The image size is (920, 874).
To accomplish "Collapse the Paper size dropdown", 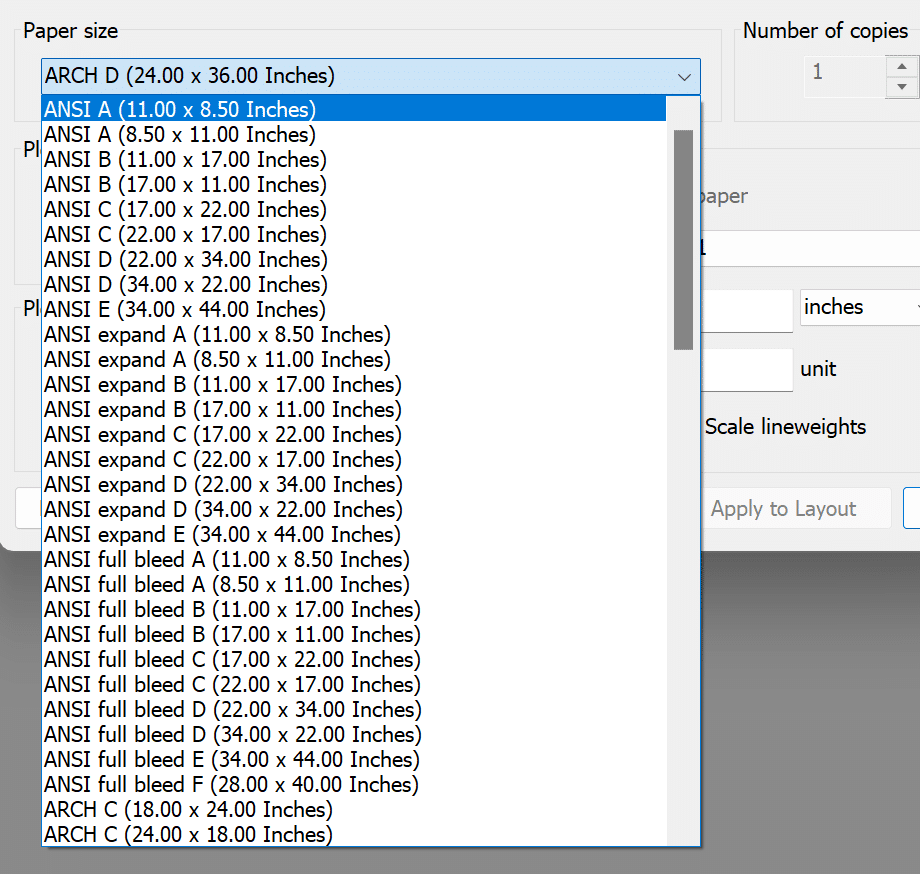I will (684, 76).
